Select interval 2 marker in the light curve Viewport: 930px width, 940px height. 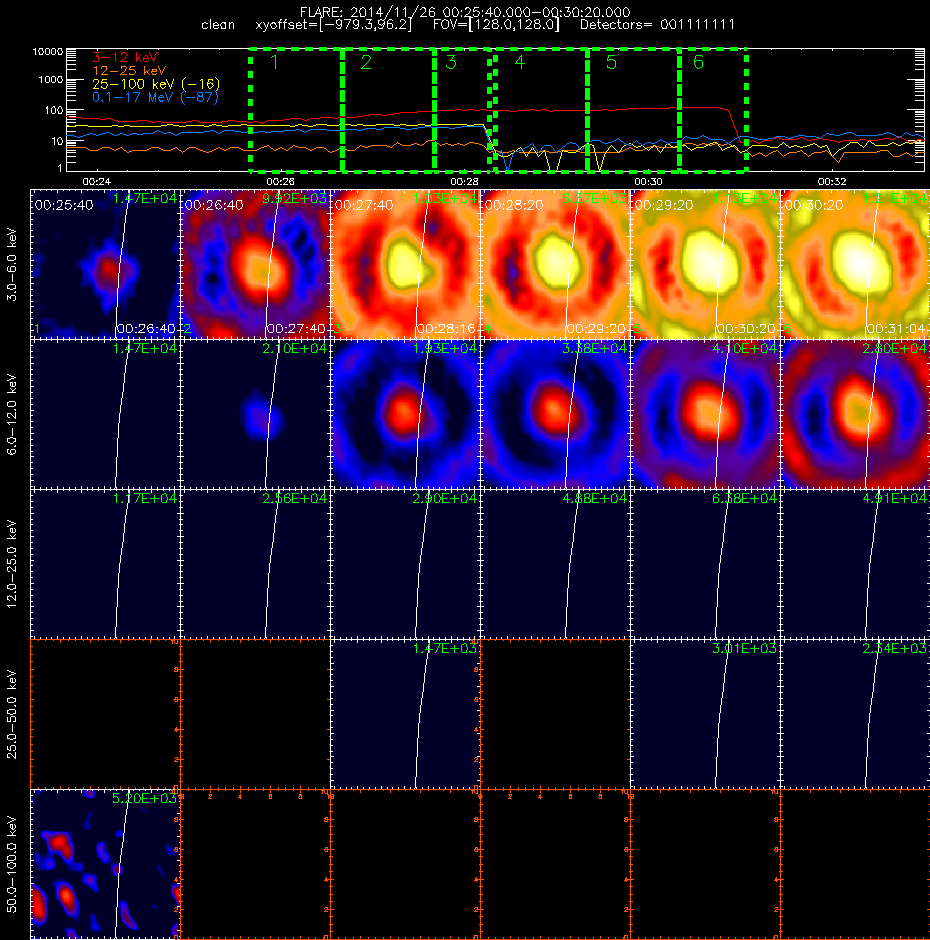366,62
